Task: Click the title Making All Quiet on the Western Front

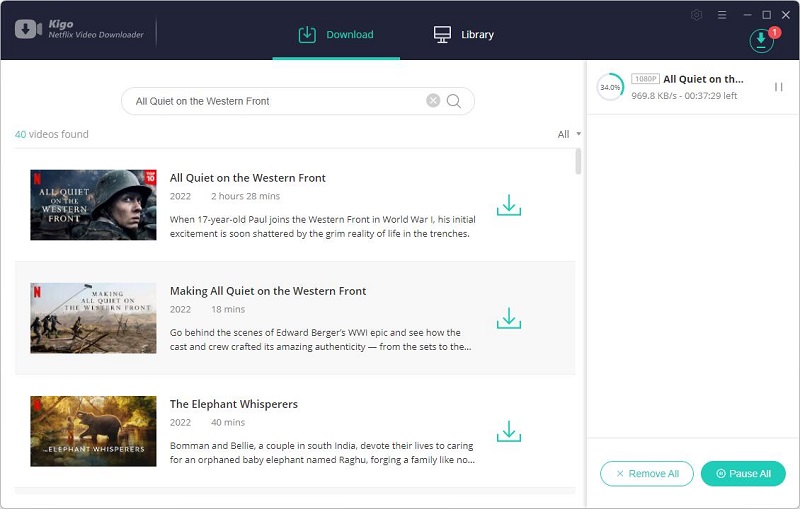Action: pyautogui.click(x=268, y=291)
